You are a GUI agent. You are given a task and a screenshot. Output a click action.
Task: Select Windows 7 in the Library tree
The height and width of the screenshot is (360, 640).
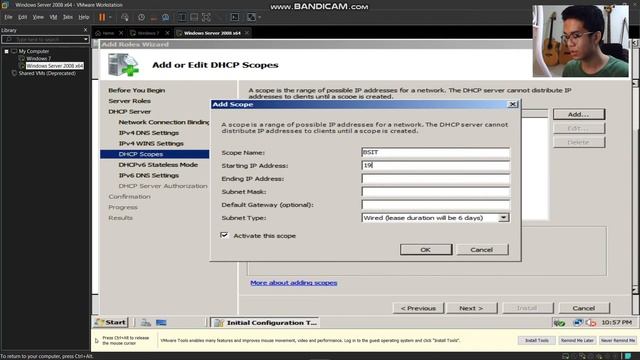tap(39, 58)
